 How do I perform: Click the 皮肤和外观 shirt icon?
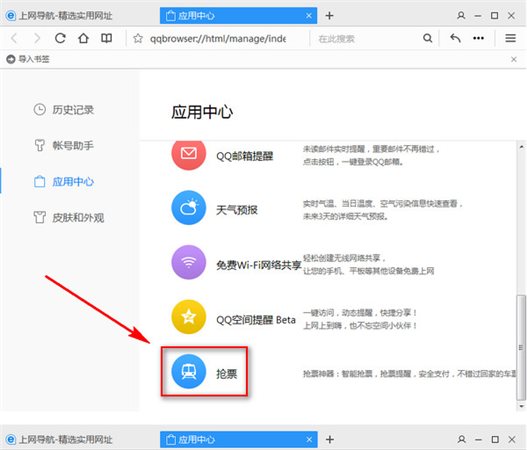coord(39,217)
